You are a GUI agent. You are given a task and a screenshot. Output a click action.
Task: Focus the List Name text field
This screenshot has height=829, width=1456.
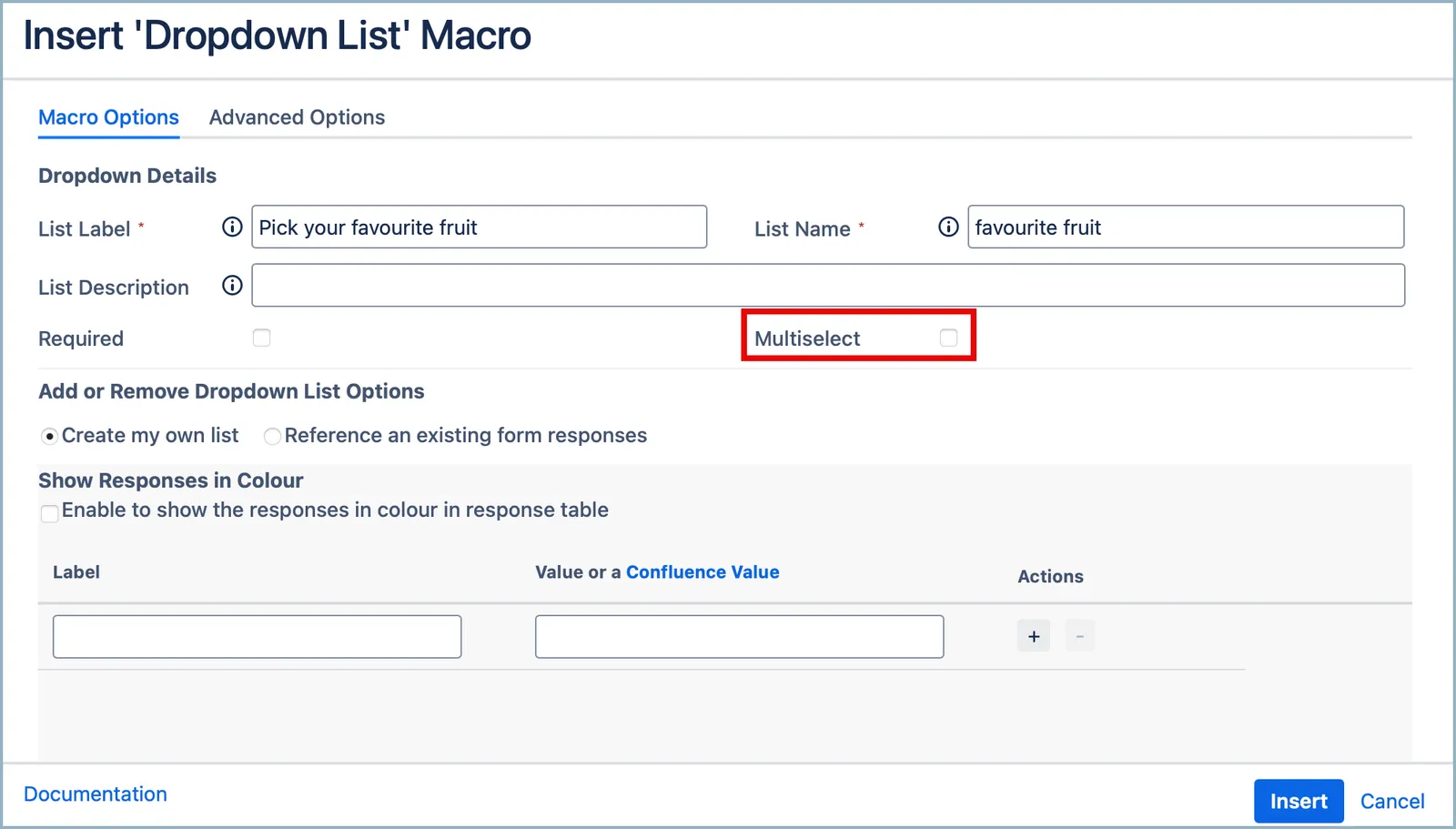1186,227
